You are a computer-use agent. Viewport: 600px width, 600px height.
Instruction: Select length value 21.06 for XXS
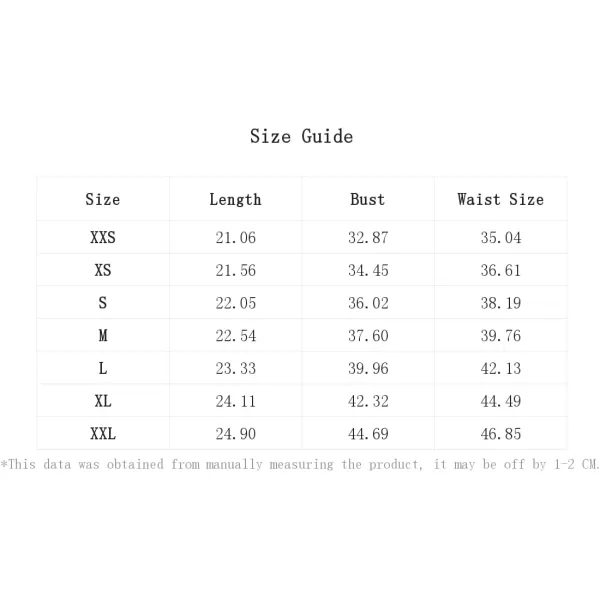point(235,238)
